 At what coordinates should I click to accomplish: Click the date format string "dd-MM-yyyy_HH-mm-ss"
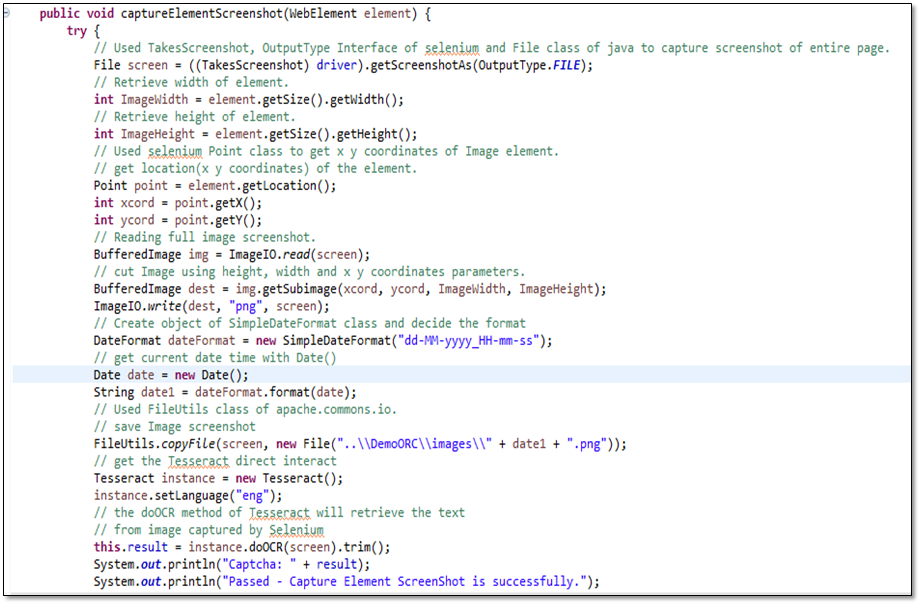[x=469, y=341]
